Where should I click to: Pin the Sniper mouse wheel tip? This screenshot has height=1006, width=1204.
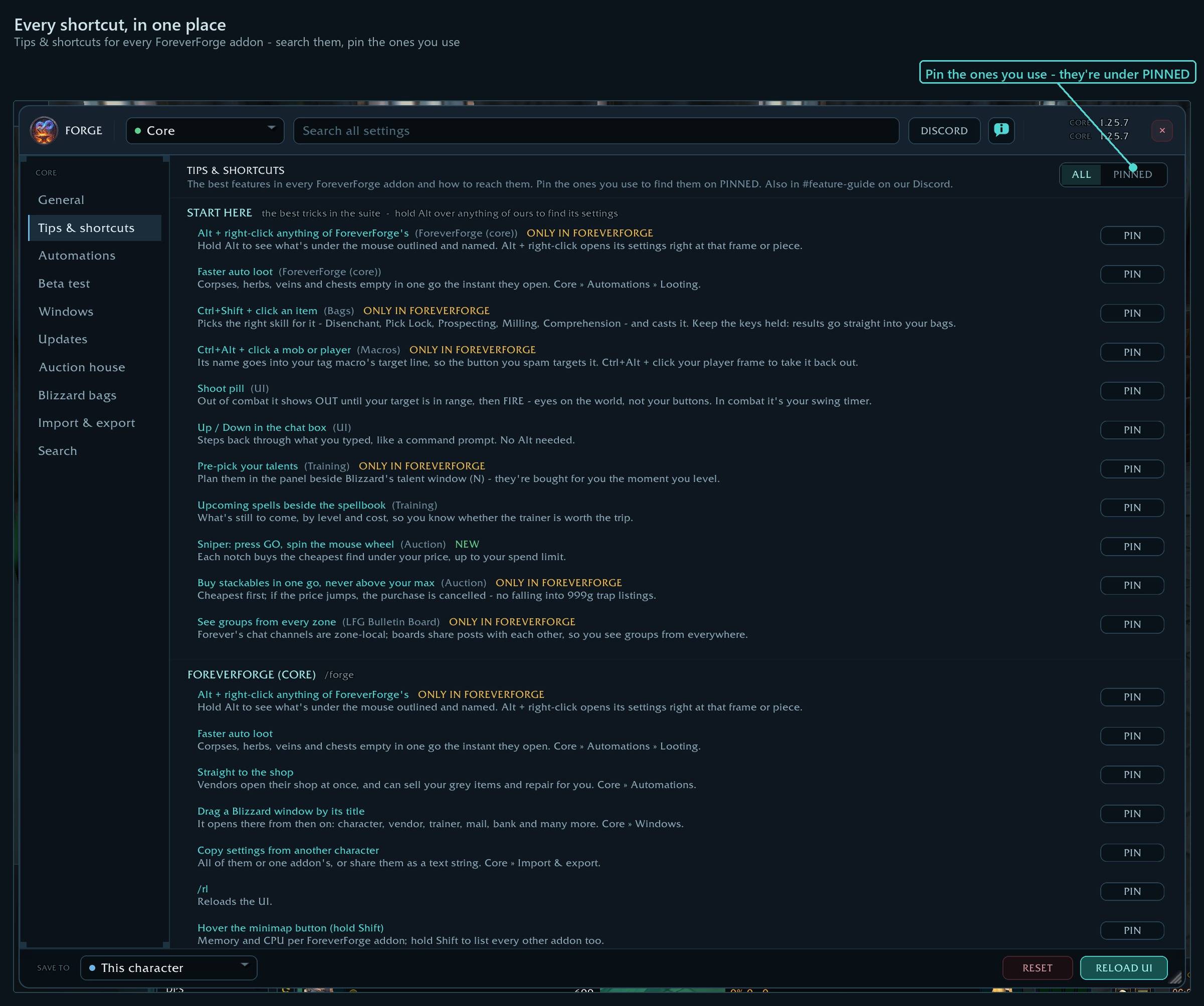[1132, 546]
